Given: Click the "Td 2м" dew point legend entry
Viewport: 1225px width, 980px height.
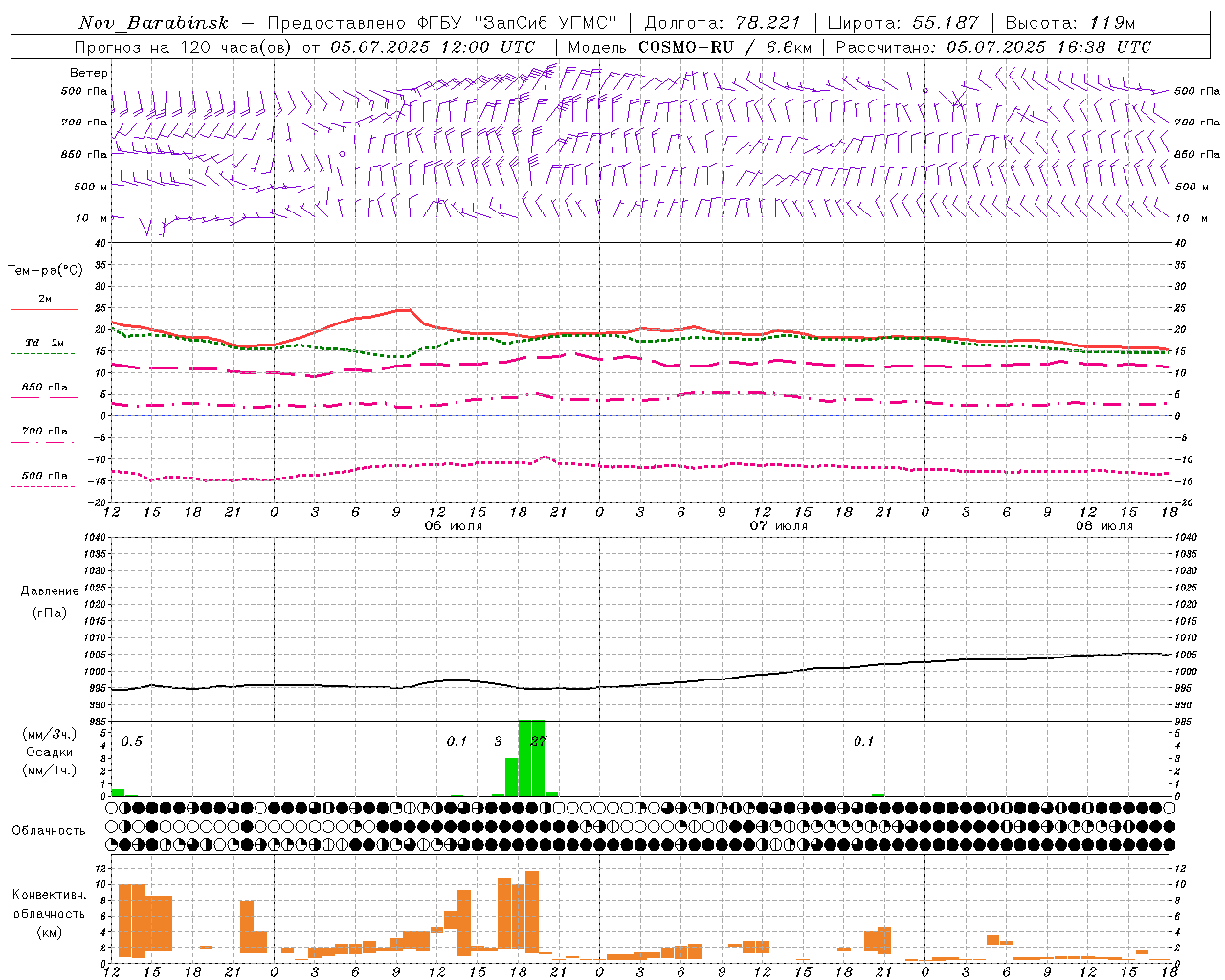Looking at the screenshot, I should [x=44, y=343].
